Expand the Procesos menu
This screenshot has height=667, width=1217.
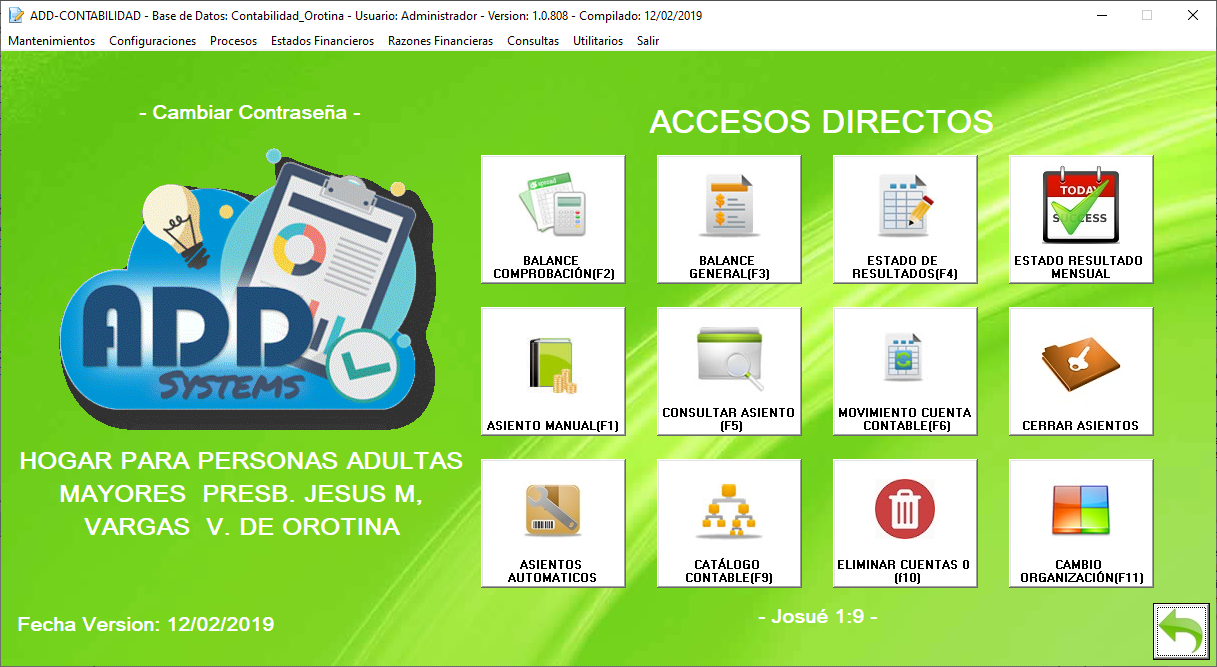click(x=233, y=41)
